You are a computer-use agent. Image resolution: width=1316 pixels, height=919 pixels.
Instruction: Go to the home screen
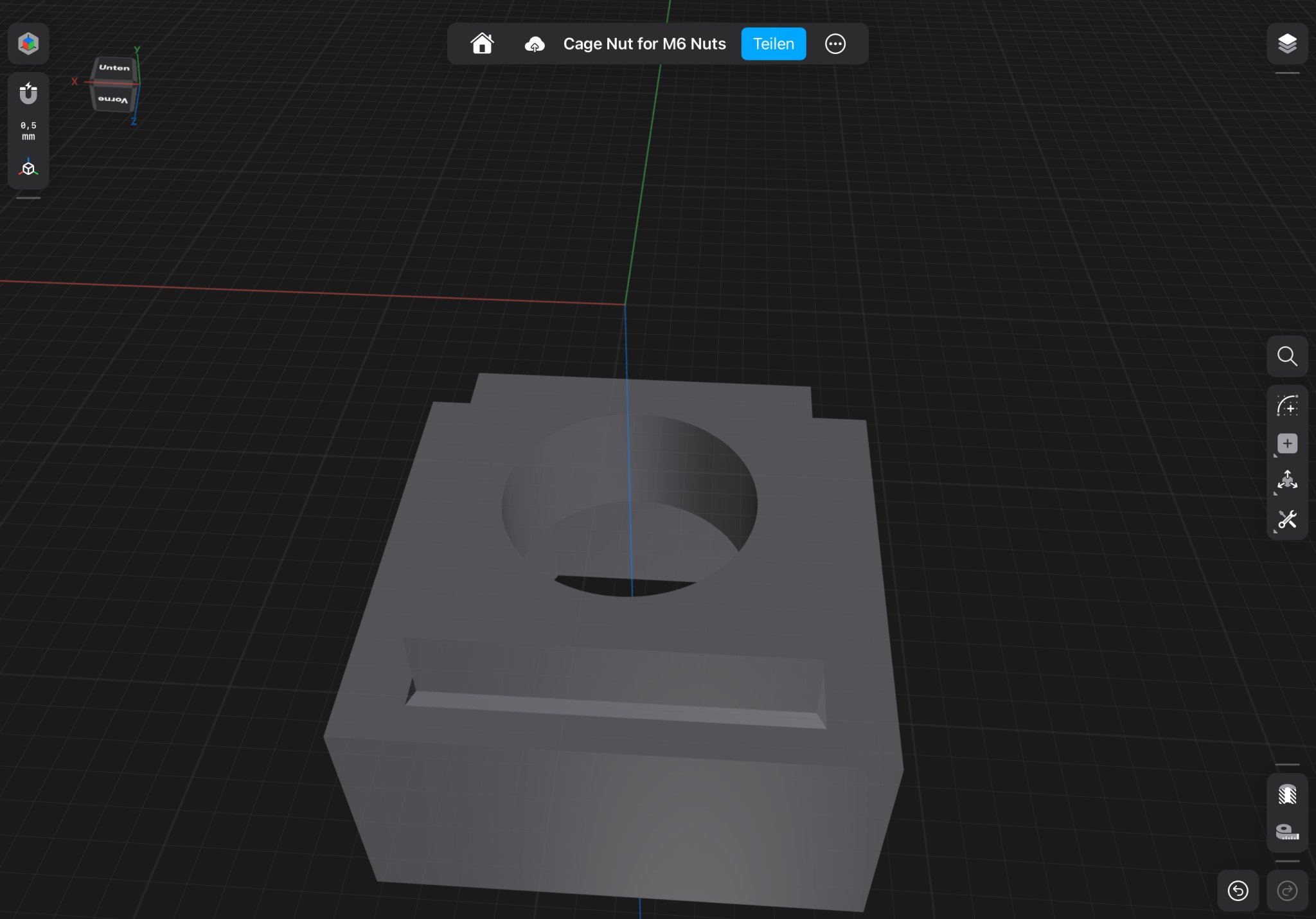pyautogui.click(x=482, y=44)
